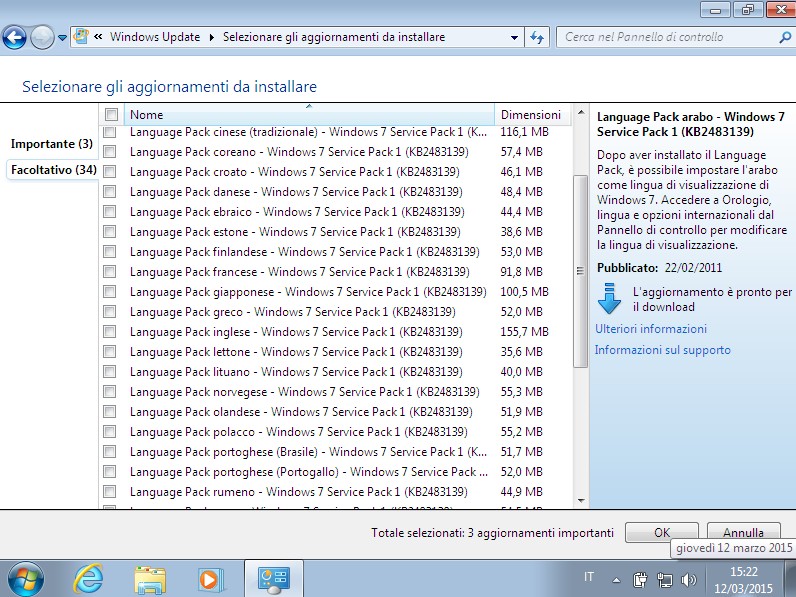Select the Language Pack olandese row text
Viewport: 796px width, 597px height.
pyautogui.click(x=301, y=412)
